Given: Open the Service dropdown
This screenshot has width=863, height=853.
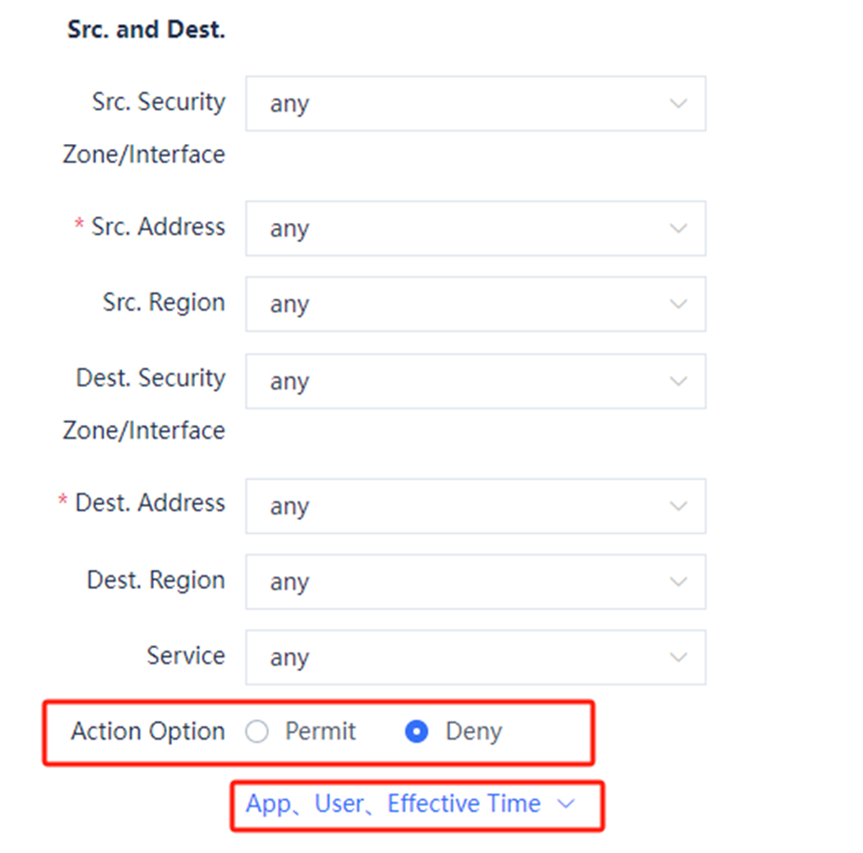Looking at the screenshot, I should (x=475, y=658).
